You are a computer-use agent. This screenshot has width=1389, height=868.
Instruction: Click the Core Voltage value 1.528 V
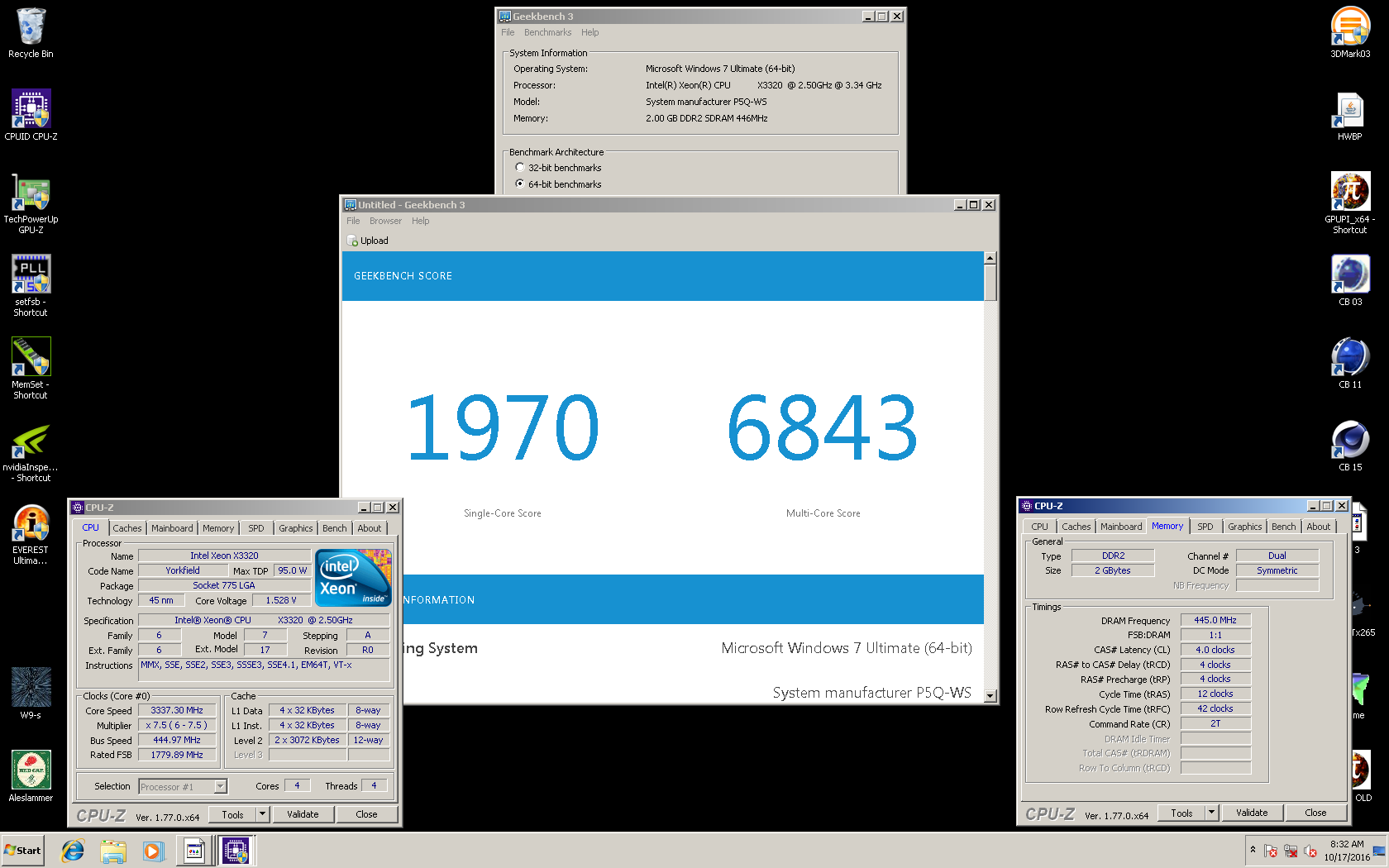click(281, 600)
